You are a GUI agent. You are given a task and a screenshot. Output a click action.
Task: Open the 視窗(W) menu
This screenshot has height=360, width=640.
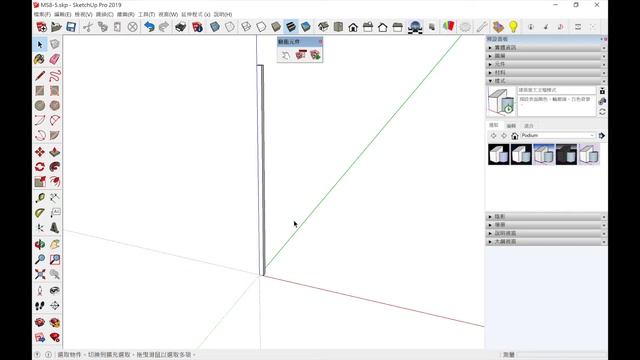168,14
